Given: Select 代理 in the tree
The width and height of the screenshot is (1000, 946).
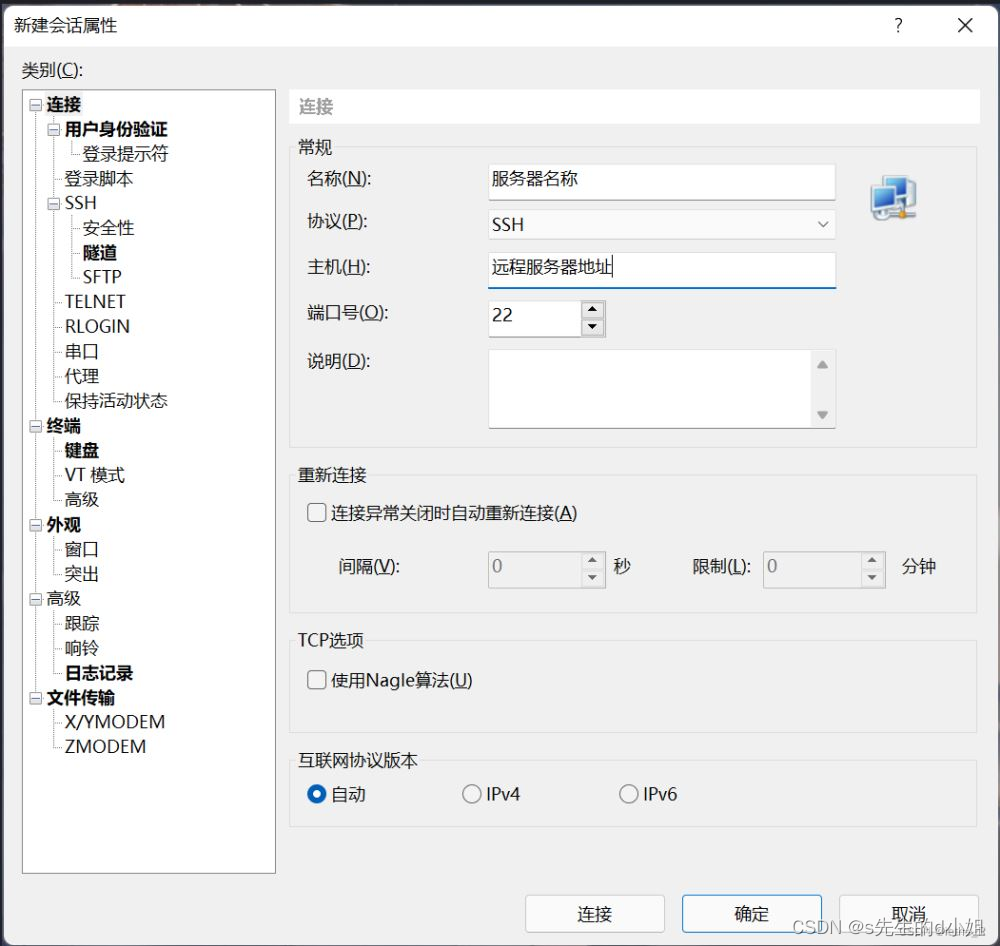Looking at the screenshot, I should 82,376.
